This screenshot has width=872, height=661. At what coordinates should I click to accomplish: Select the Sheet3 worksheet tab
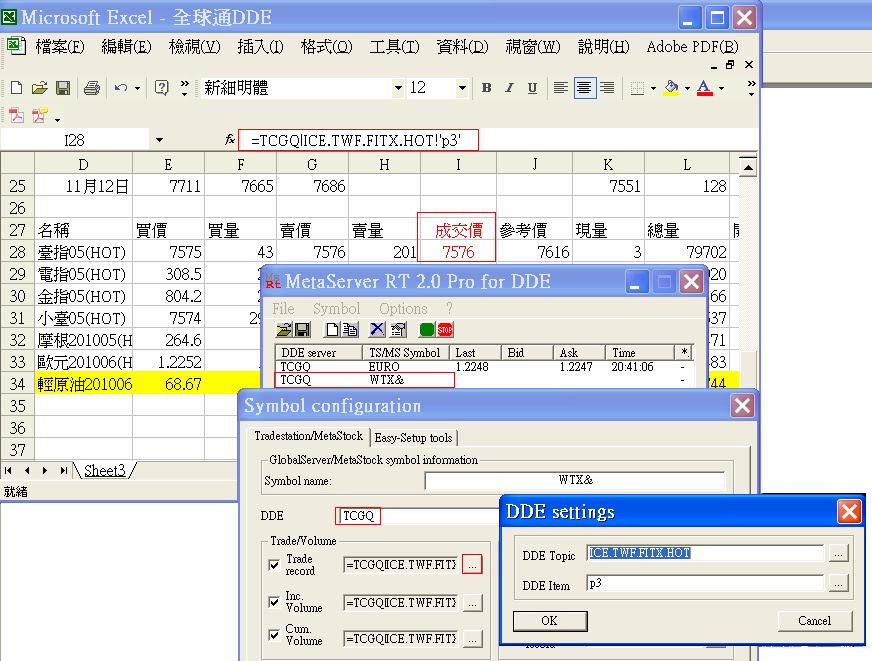pos(105,470)
